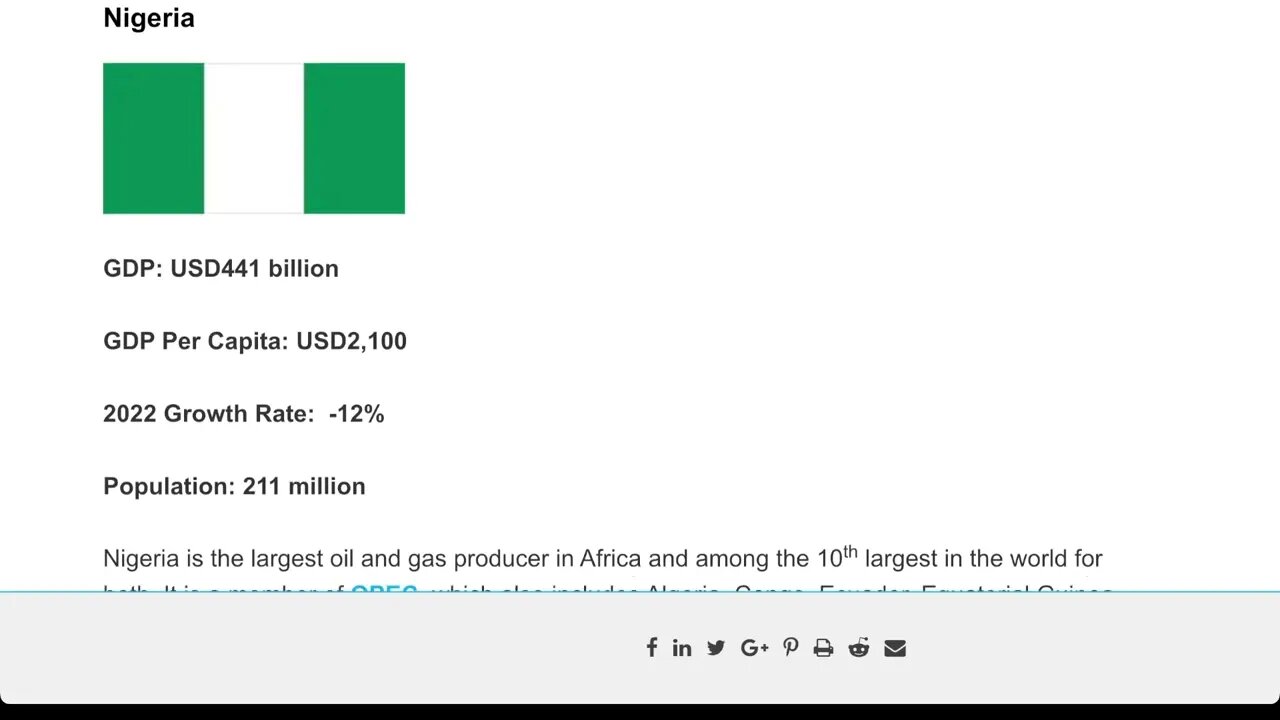Click the right green stripe of flag
1280x720 pixels.
click(354, 138)
